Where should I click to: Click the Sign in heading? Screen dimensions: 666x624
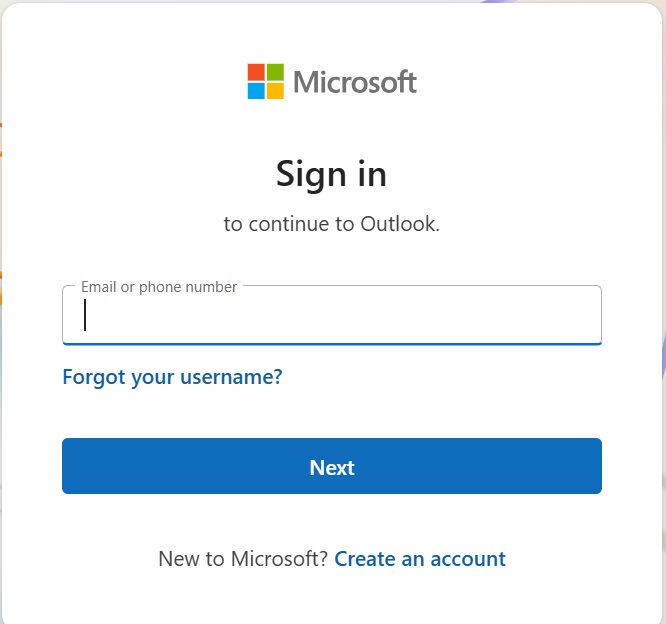click(x=331, y=174)
